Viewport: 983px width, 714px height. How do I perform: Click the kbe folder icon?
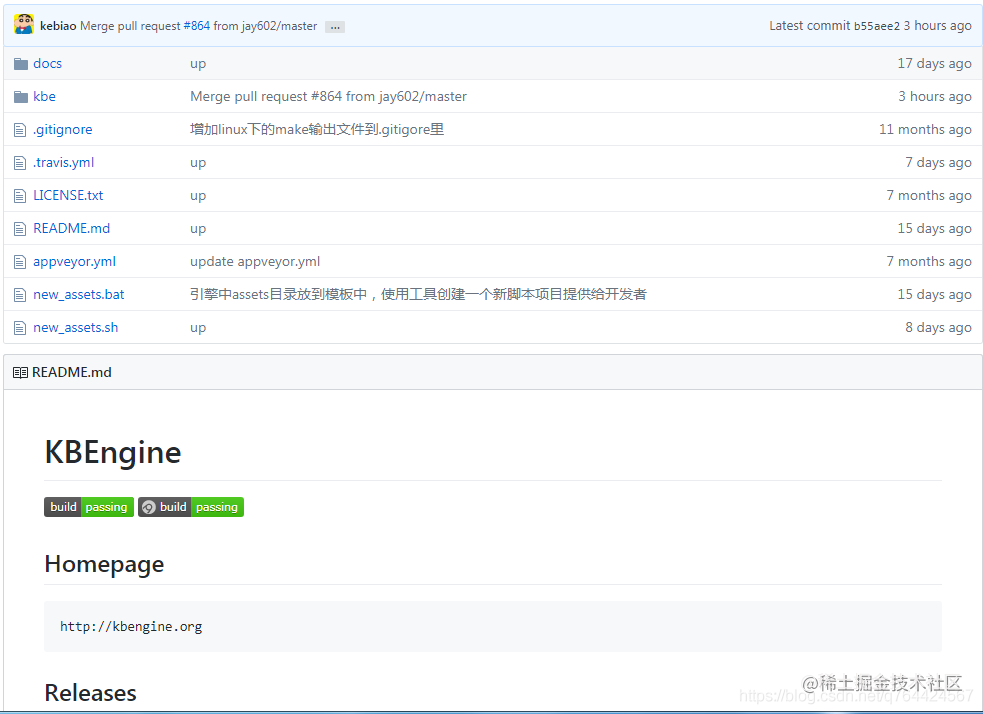click(x=19, y=96)
